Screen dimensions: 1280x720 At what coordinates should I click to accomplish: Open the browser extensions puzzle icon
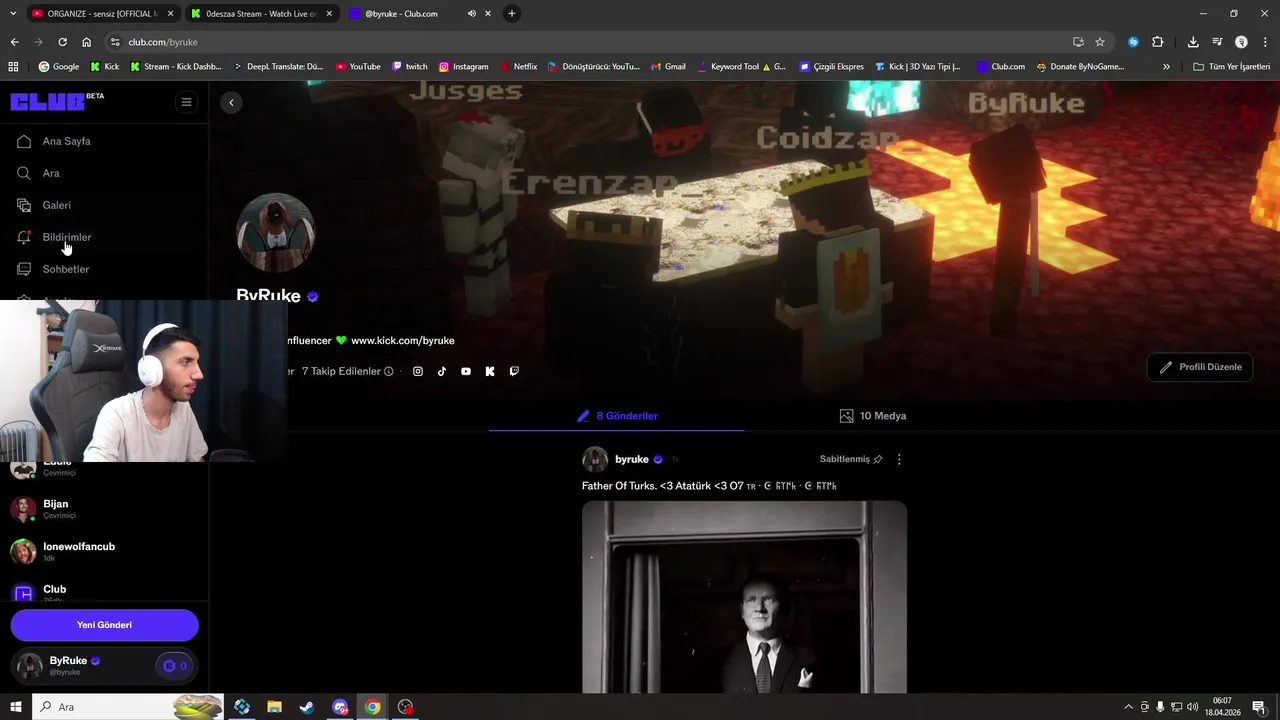coord(1158,42)
